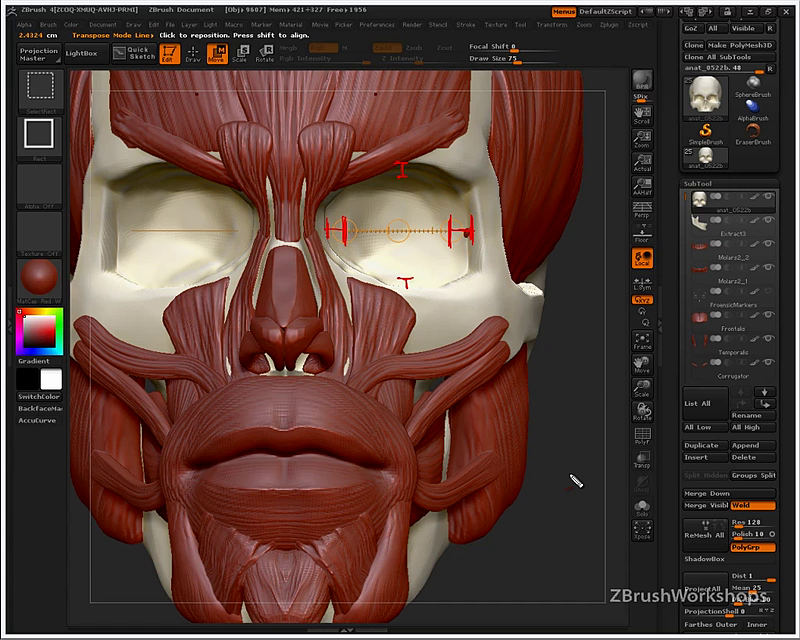Toggle the PolyGrp option
The image size is (800, 640).
pyautogui.click(x=753, y=547)
